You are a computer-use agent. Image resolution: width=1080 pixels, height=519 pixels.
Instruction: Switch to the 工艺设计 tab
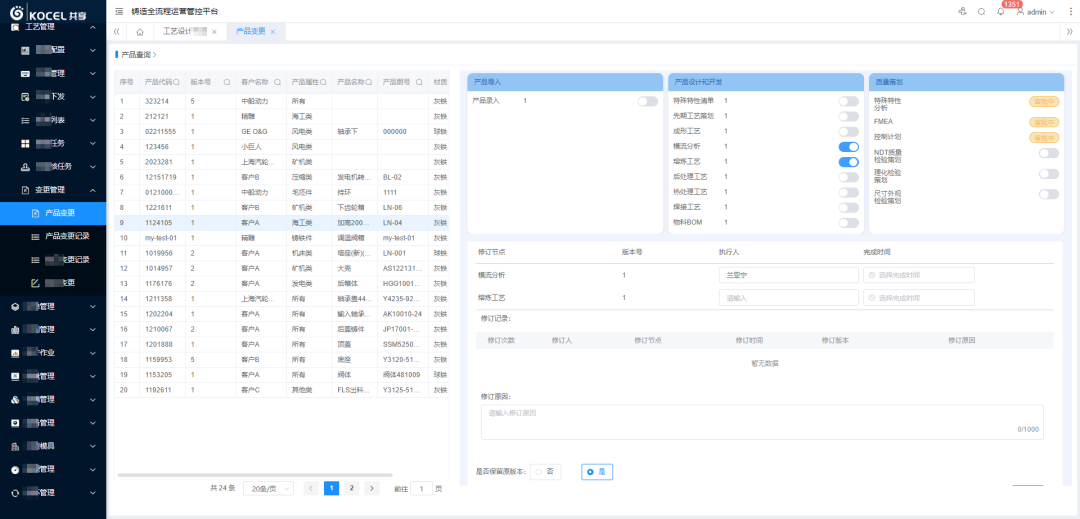189,32
